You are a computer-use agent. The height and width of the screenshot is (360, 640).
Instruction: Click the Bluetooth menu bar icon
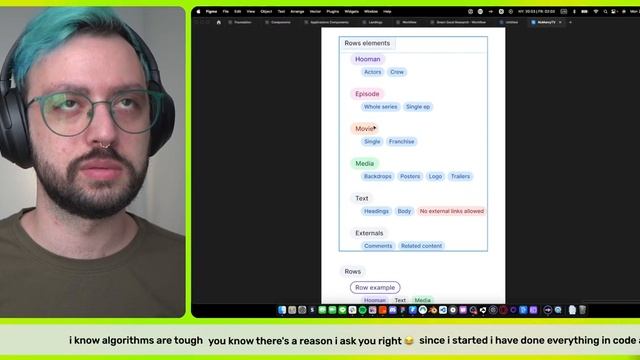click(574, 11)
